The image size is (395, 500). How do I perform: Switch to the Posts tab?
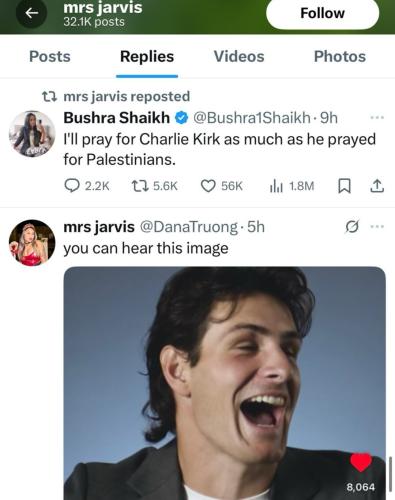click(x=50, y=56)
